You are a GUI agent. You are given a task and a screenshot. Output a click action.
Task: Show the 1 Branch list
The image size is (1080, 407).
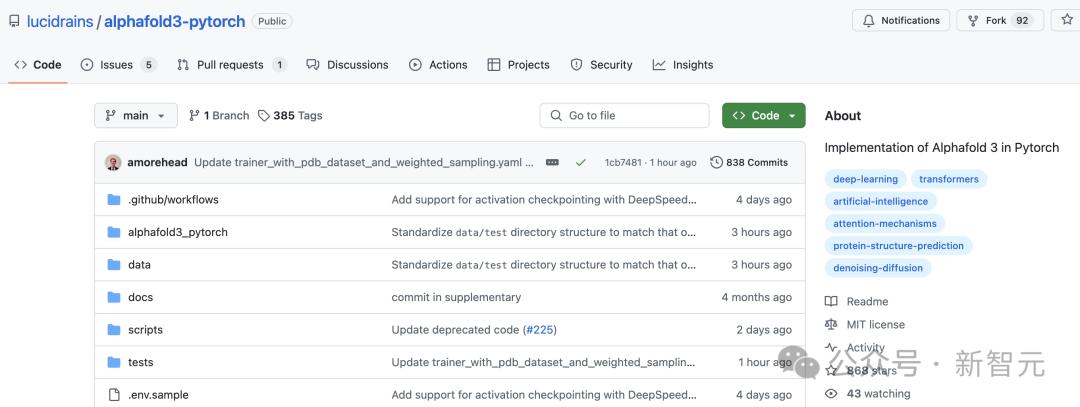219,115
